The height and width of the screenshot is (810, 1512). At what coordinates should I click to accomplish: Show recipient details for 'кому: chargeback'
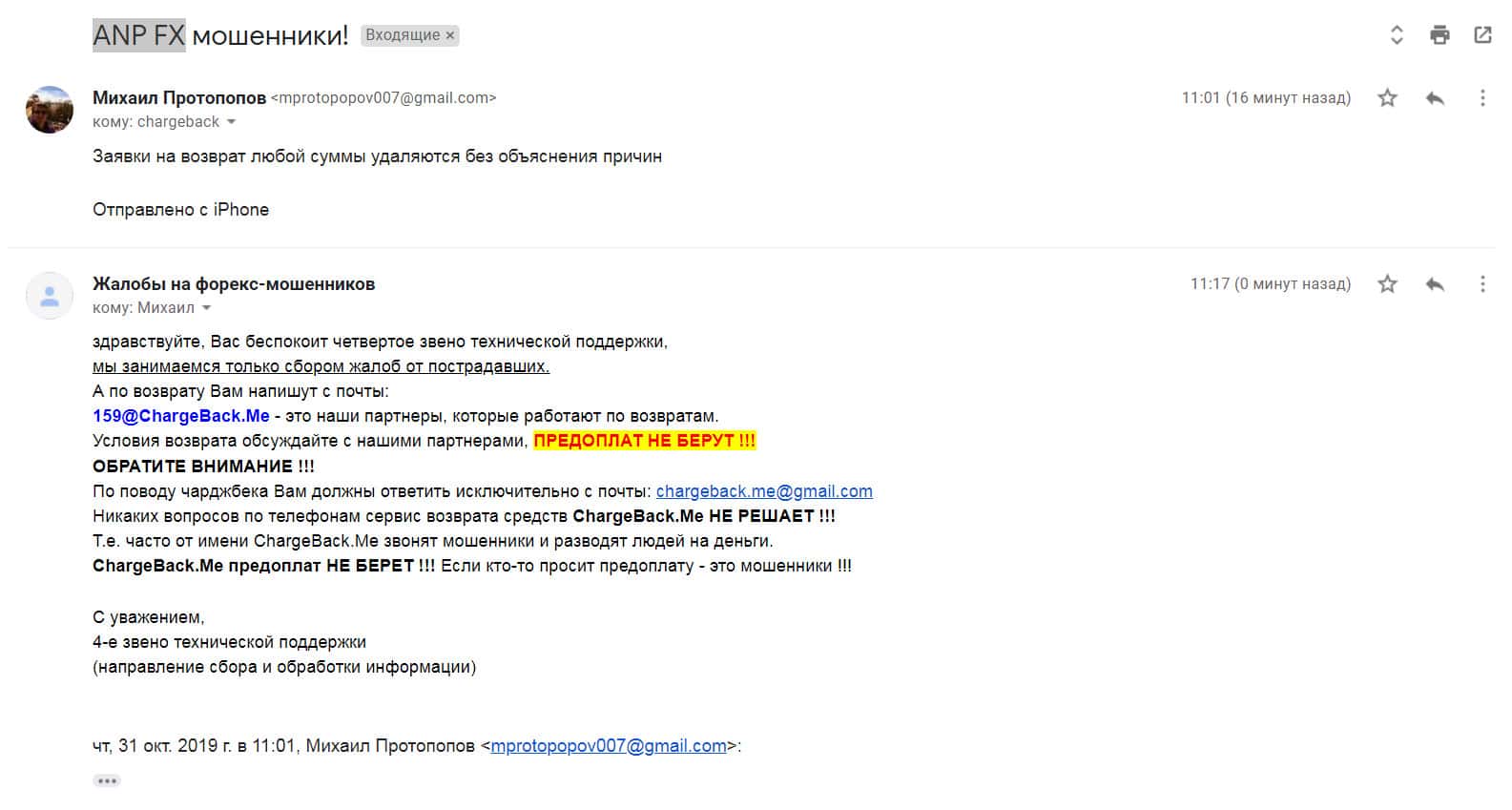231,122
